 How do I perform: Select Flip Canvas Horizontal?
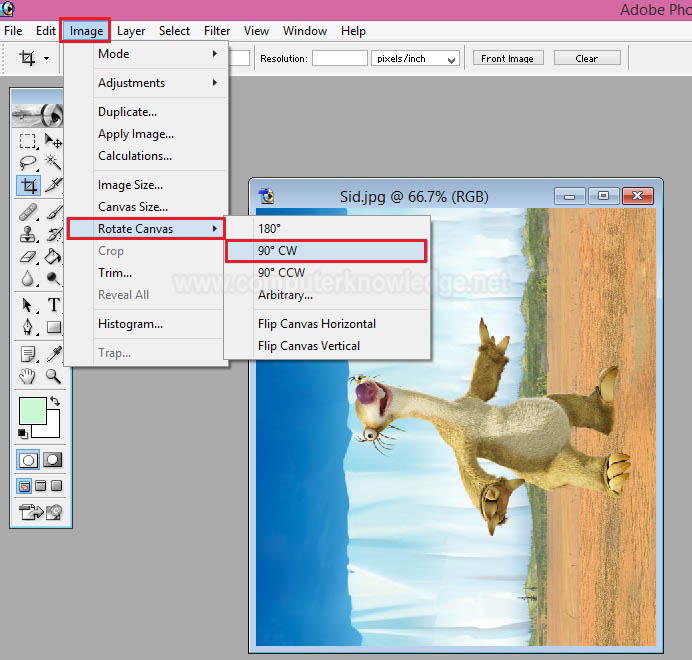click(x=327, y=324)
